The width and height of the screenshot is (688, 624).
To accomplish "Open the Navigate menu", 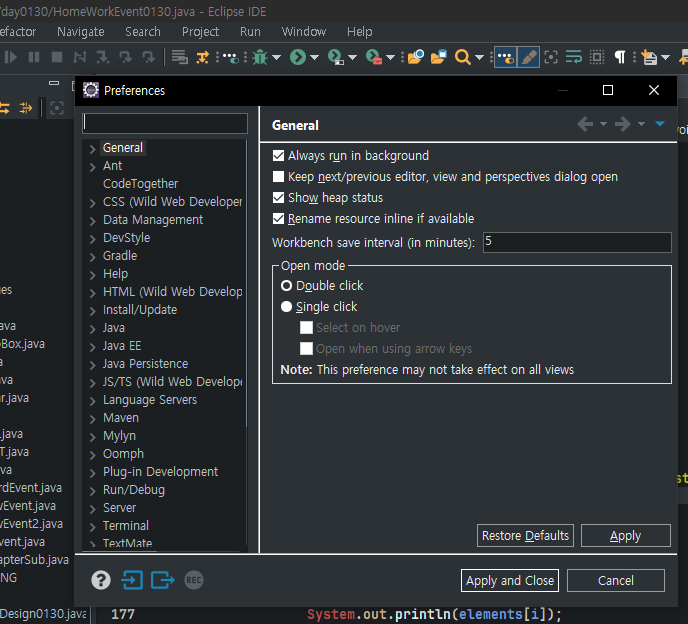I will 81,32.
